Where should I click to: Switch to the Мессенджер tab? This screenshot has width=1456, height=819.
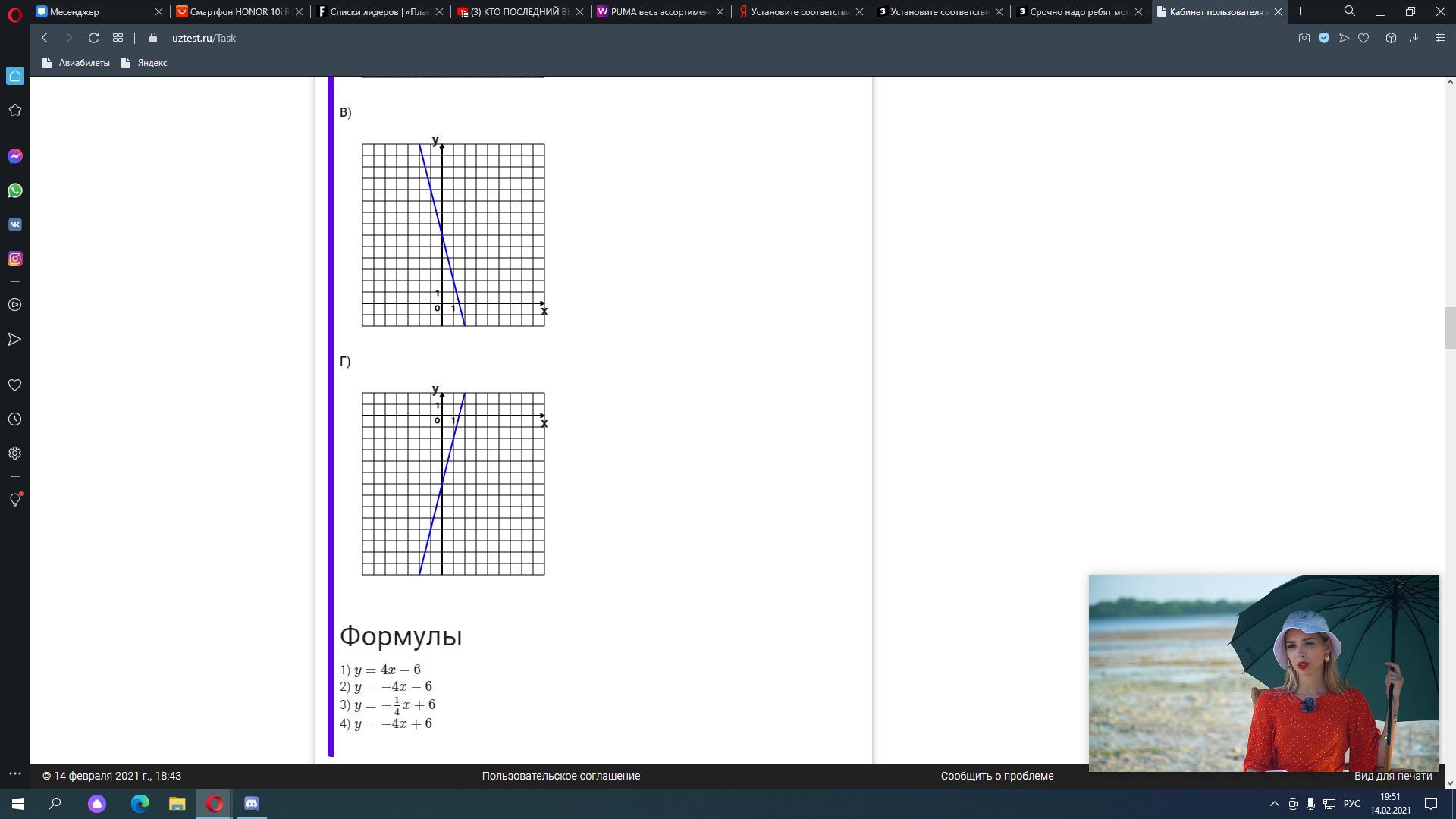100,12
